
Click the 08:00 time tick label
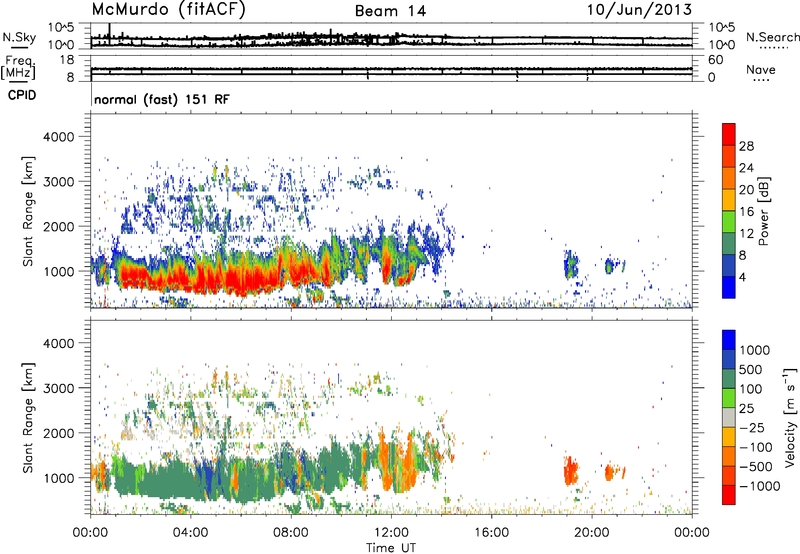(290, 533)
